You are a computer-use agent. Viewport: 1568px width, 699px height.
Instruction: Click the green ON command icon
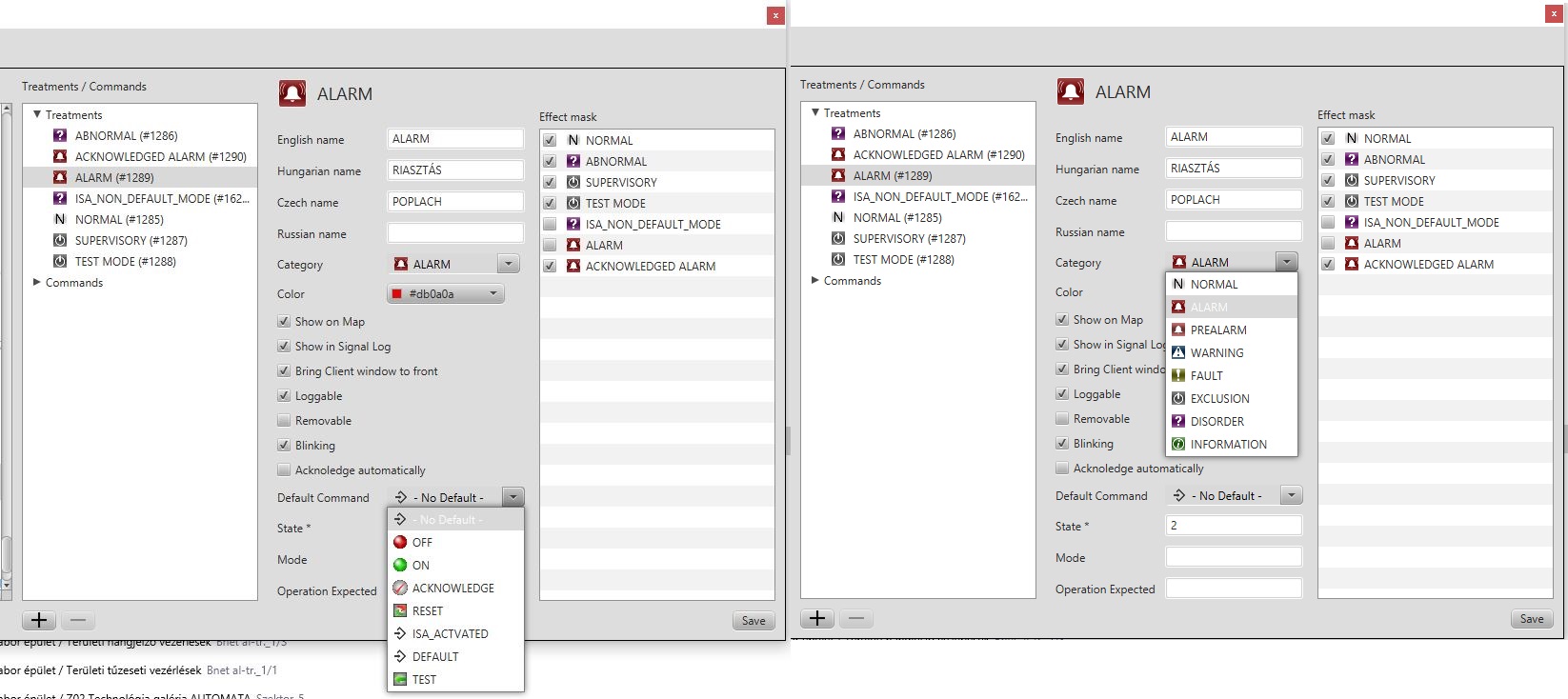(x=400, y=565)
